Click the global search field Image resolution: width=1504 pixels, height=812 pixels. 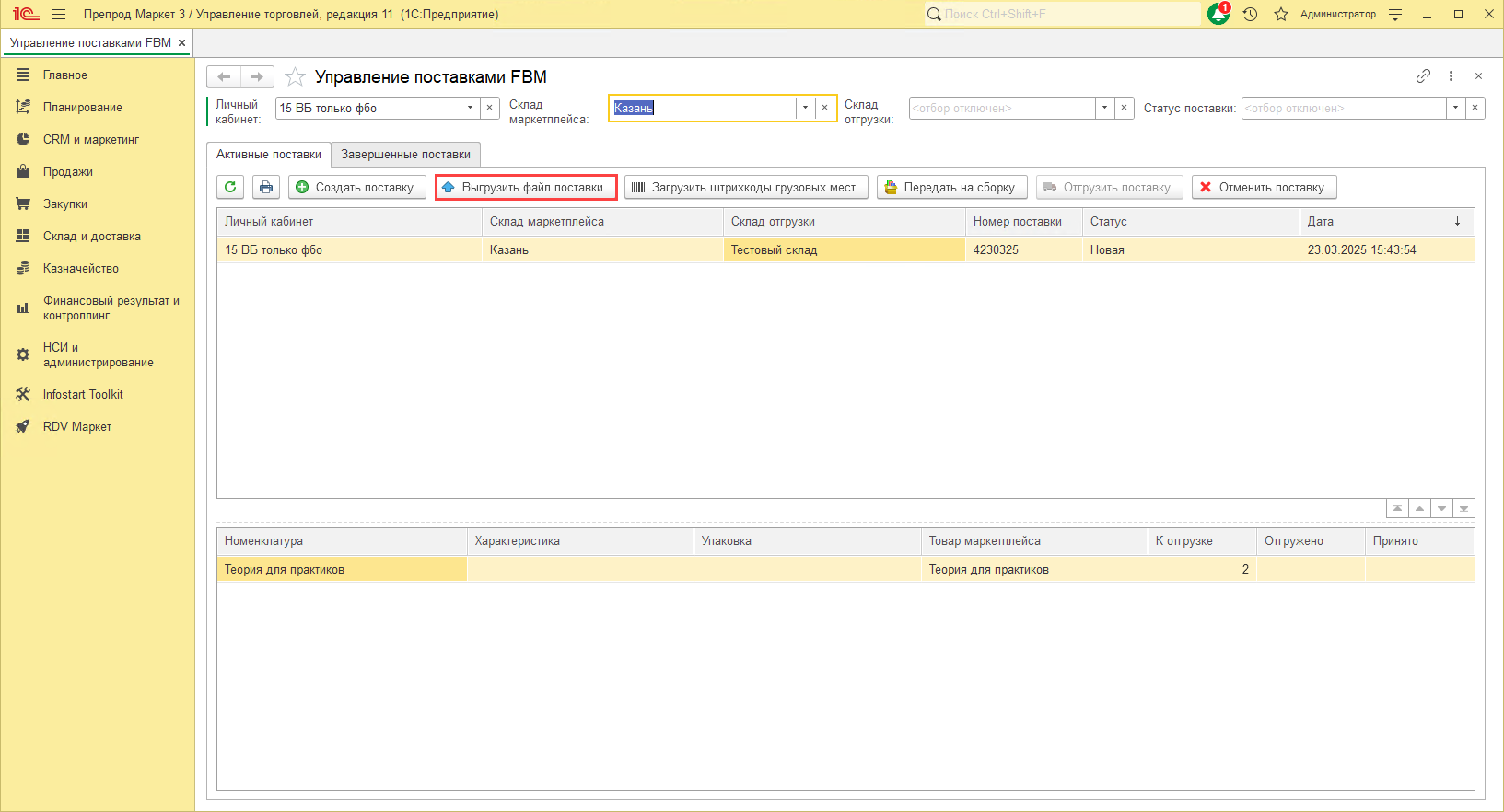[1068, 14]
